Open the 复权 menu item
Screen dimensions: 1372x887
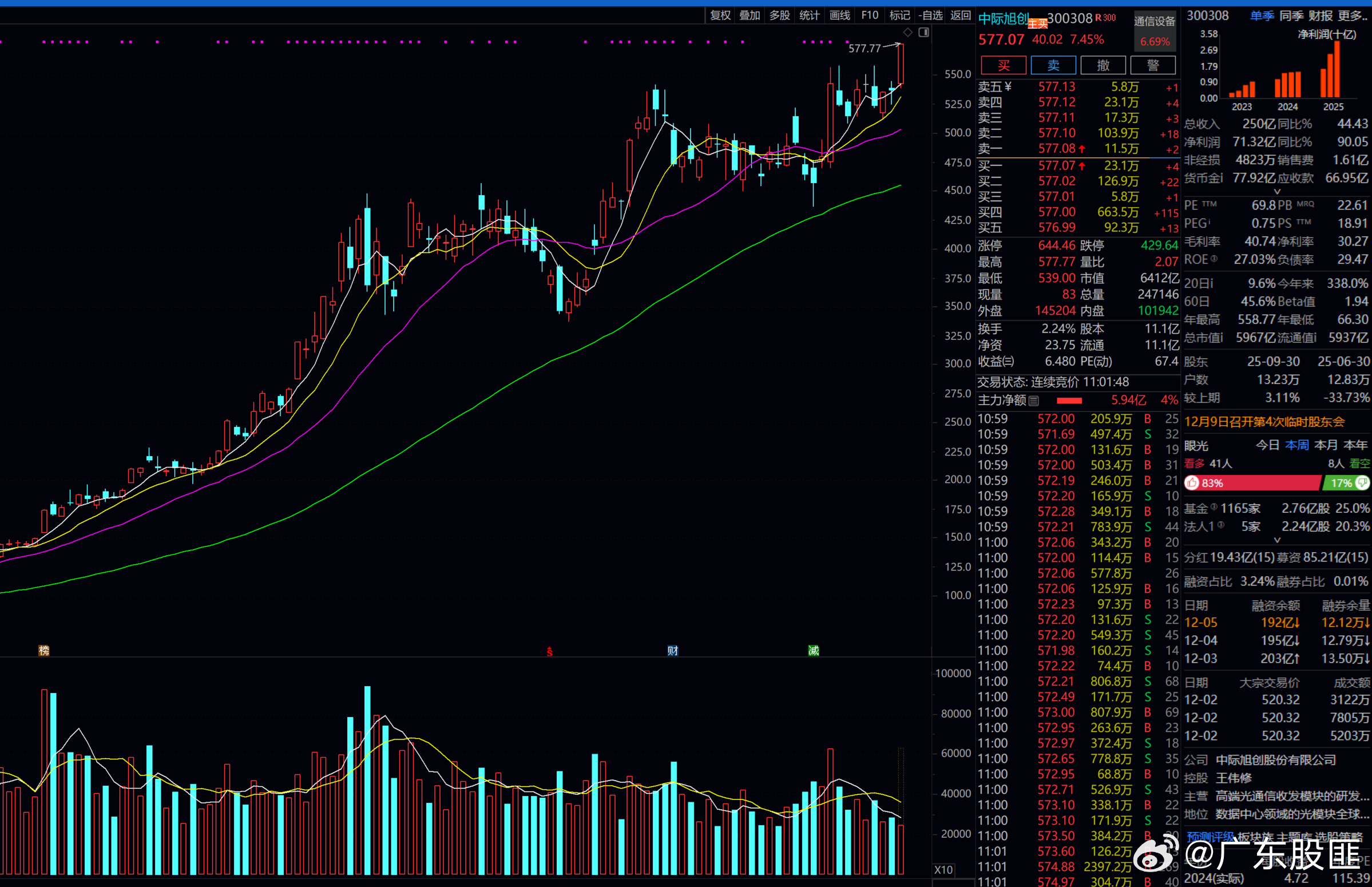[720, 15]
